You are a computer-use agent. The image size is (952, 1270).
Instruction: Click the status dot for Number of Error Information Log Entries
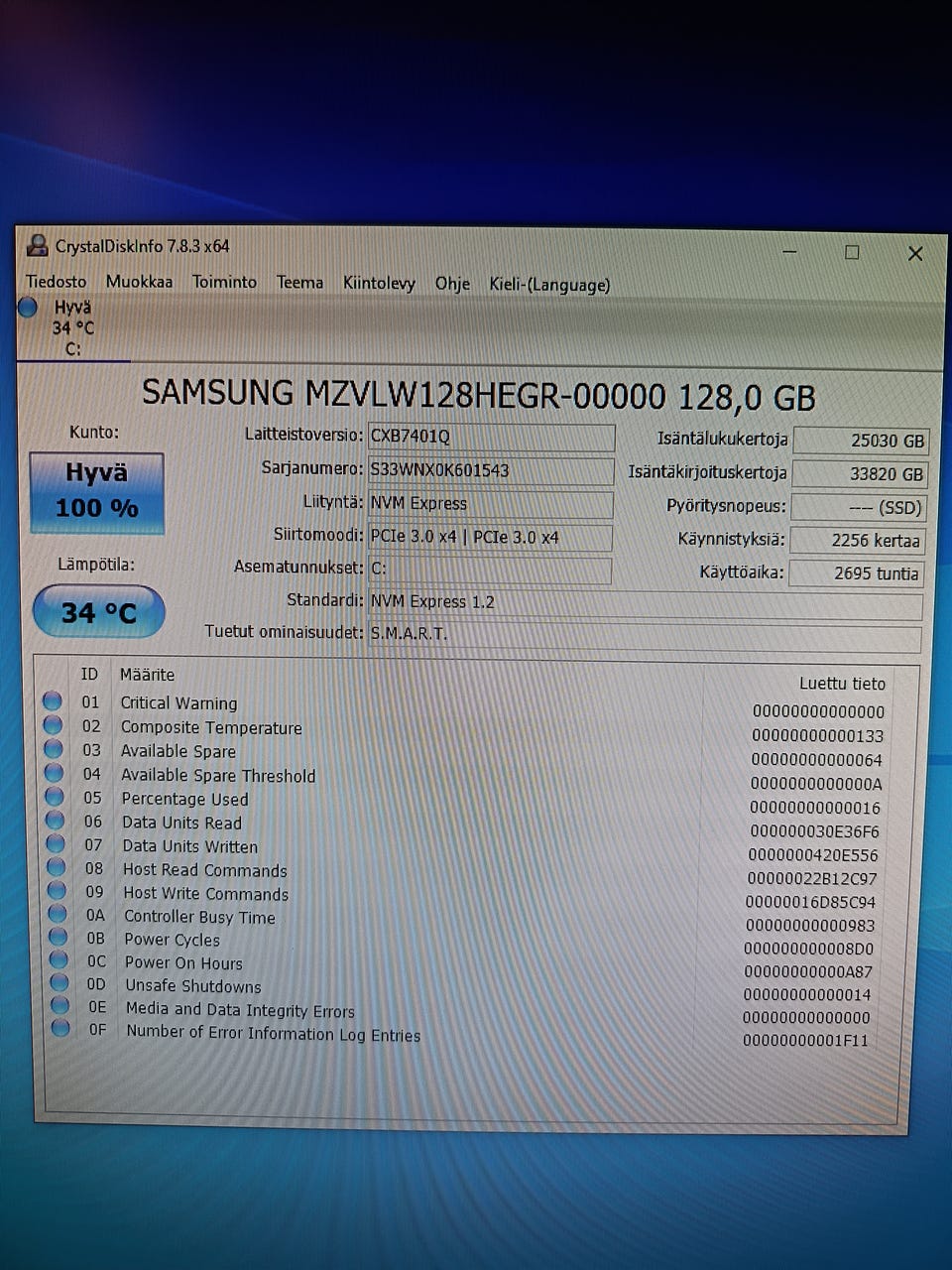(x=60, y=1029)
